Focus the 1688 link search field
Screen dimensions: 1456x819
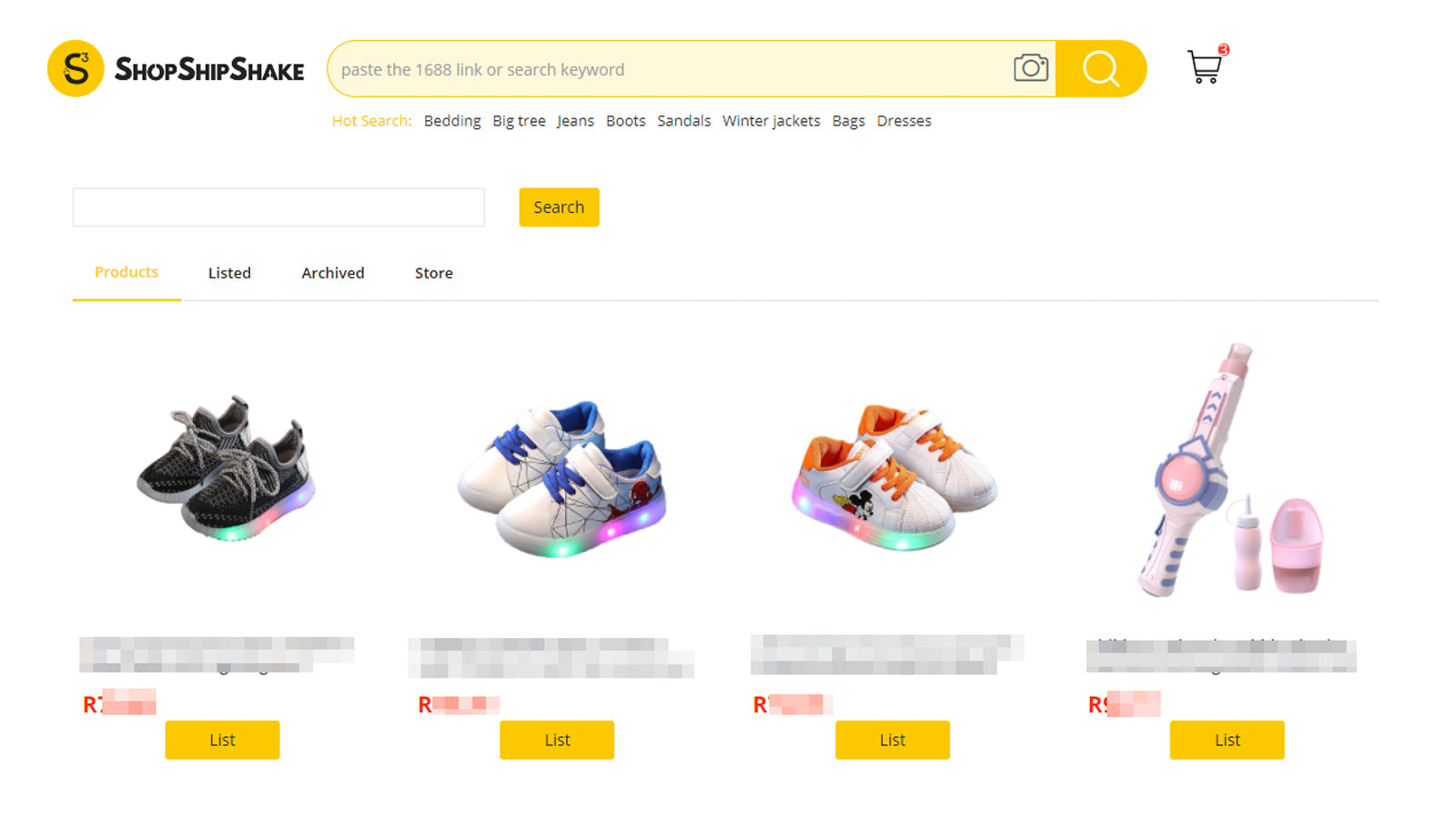coord(671,69)
